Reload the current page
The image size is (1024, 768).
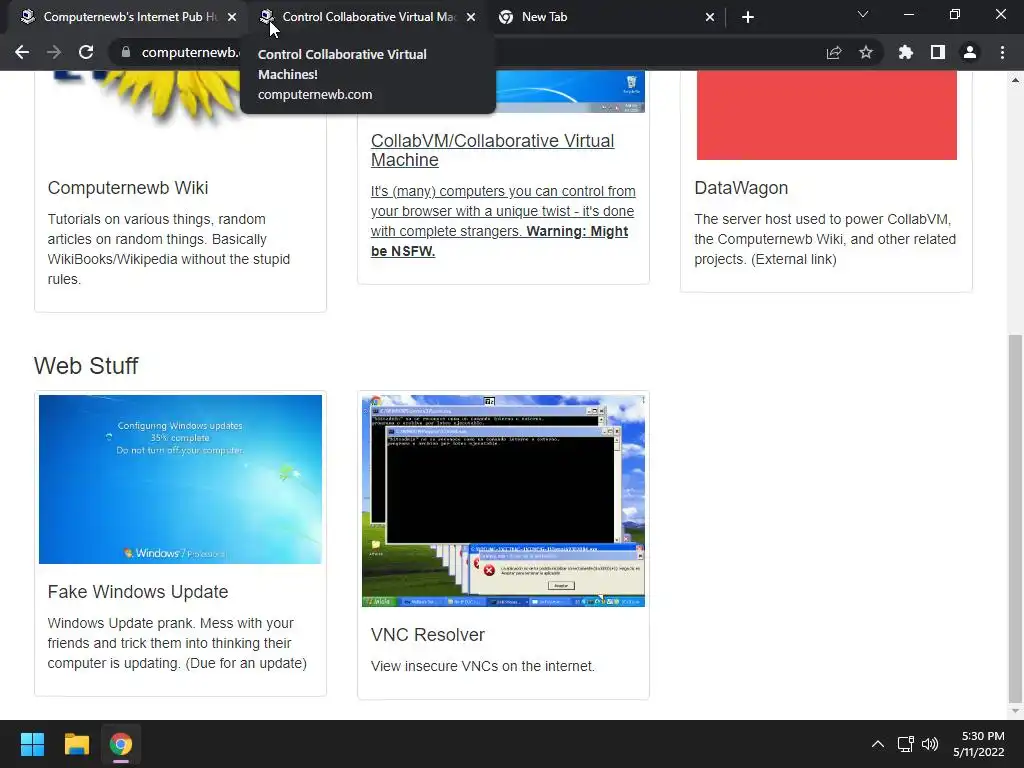click(x=86, y=52)
